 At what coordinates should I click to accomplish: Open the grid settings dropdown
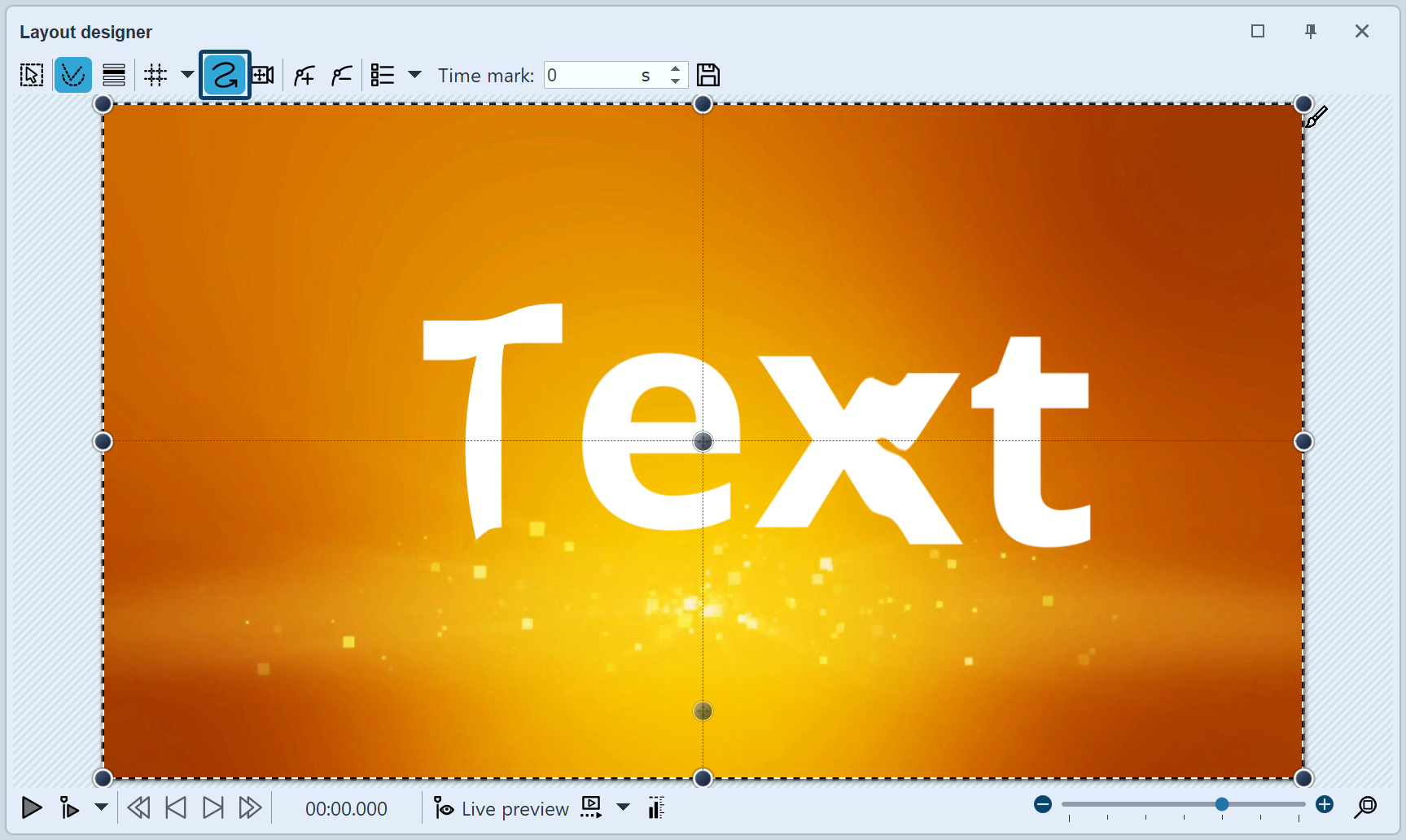pyautogui.click(x=186, y=75)
